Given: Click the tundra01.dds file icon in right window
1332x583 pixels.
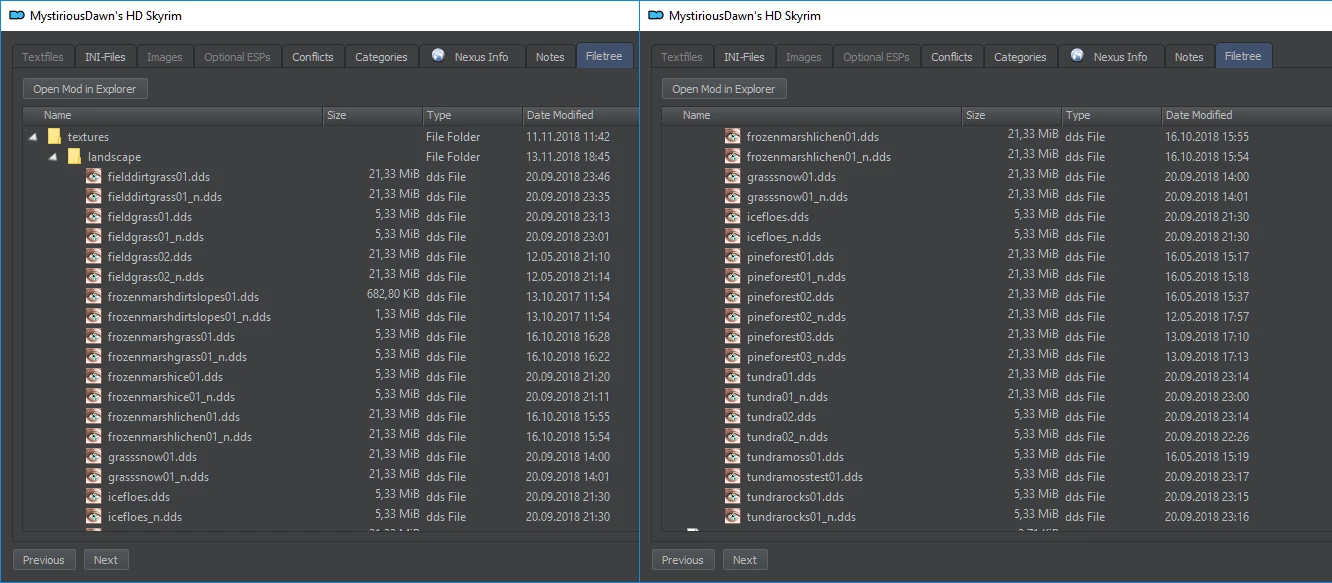Looking at the screenshot, I should click(x=733, y=377).
